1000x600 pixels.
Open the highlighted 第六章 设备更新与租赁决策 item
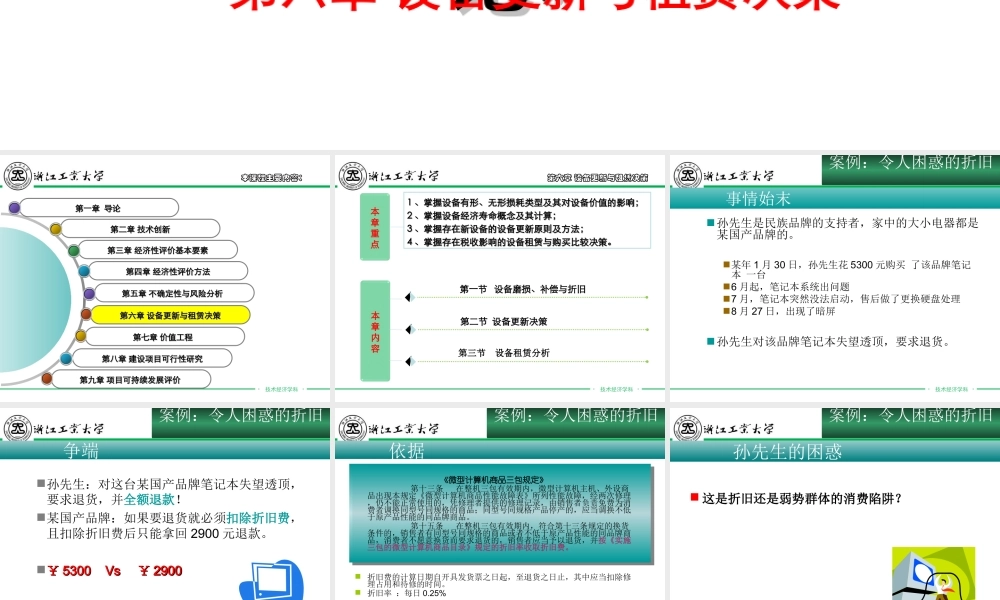pyautogui.click(x=170, y=313)
